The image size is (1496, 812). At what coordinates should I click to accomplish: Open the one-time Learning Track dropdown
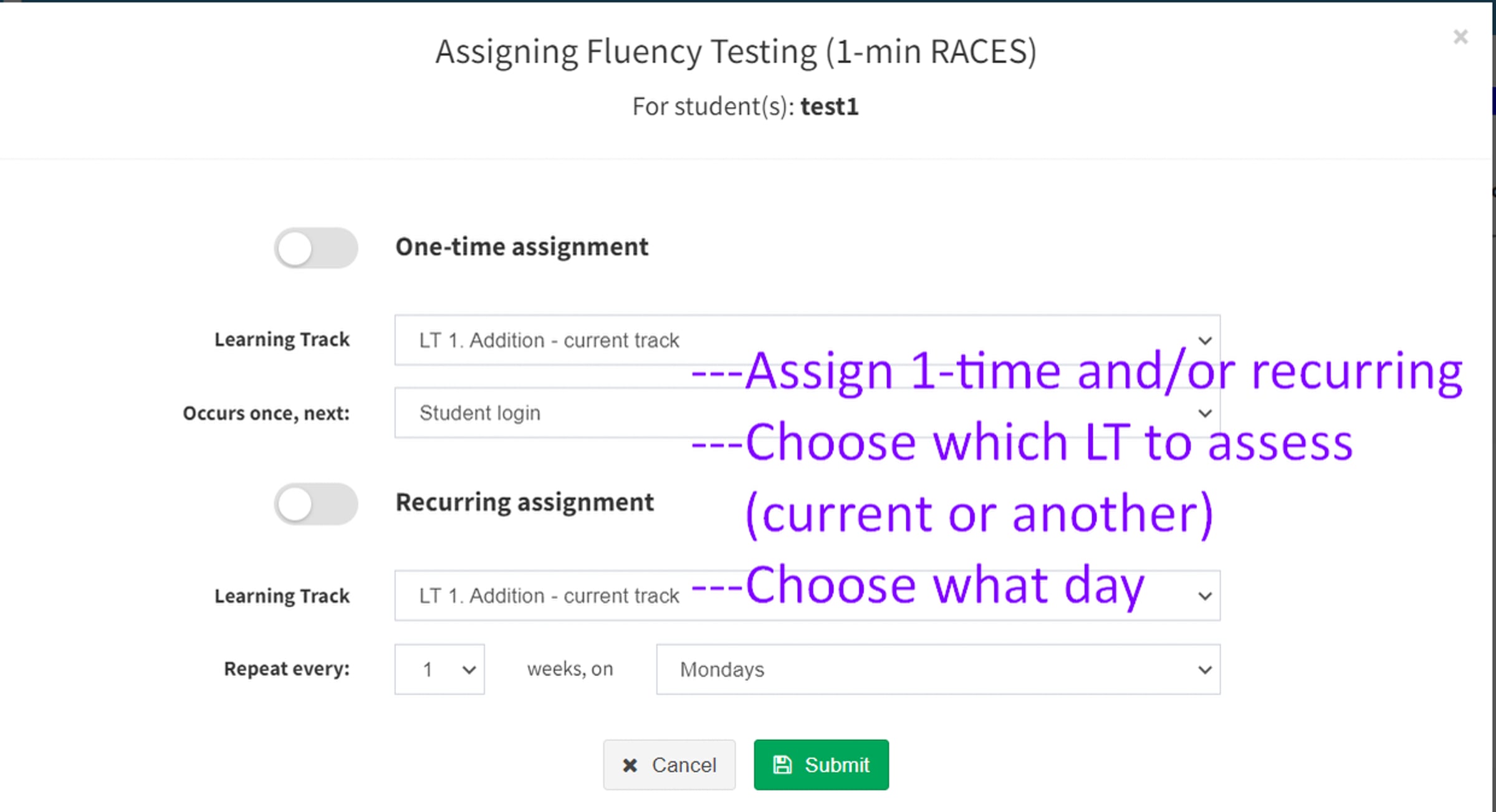tap(807, 340)
